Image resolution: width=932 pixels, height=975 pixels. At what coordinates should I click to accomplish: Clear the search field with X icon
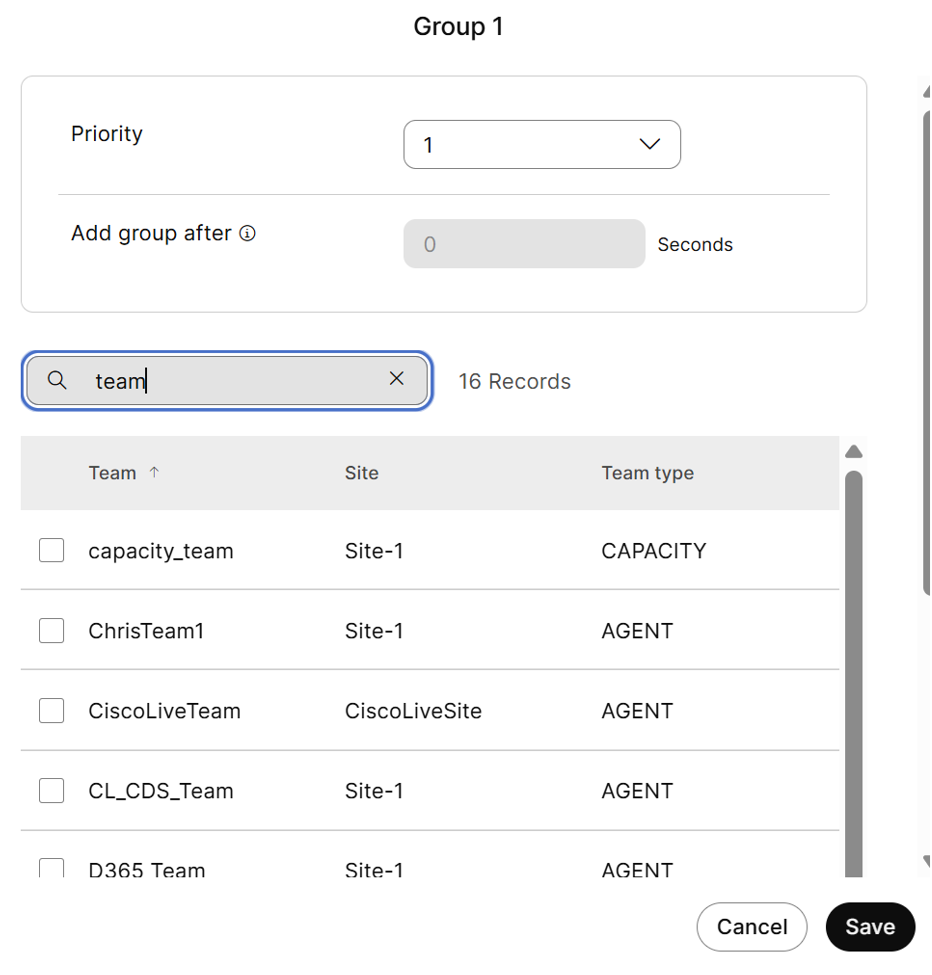(396, 379)
